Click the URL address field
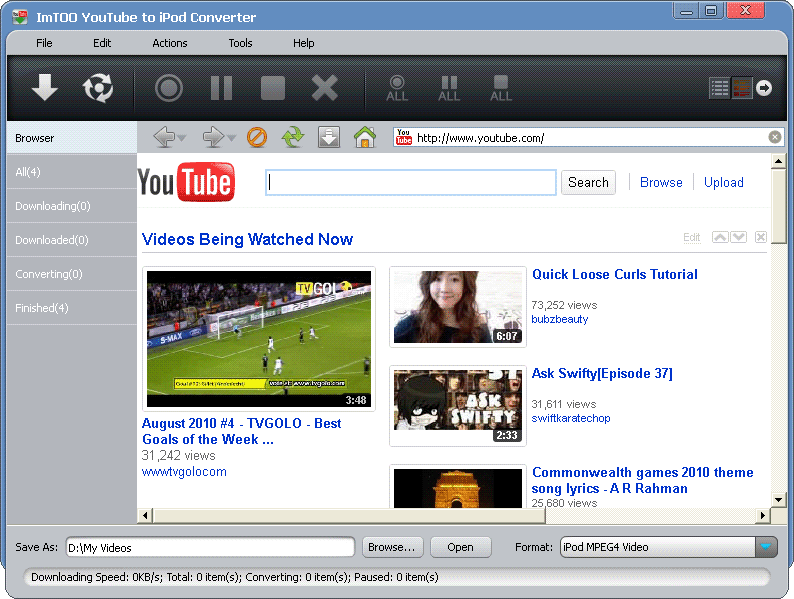 [x=587, y=138]
